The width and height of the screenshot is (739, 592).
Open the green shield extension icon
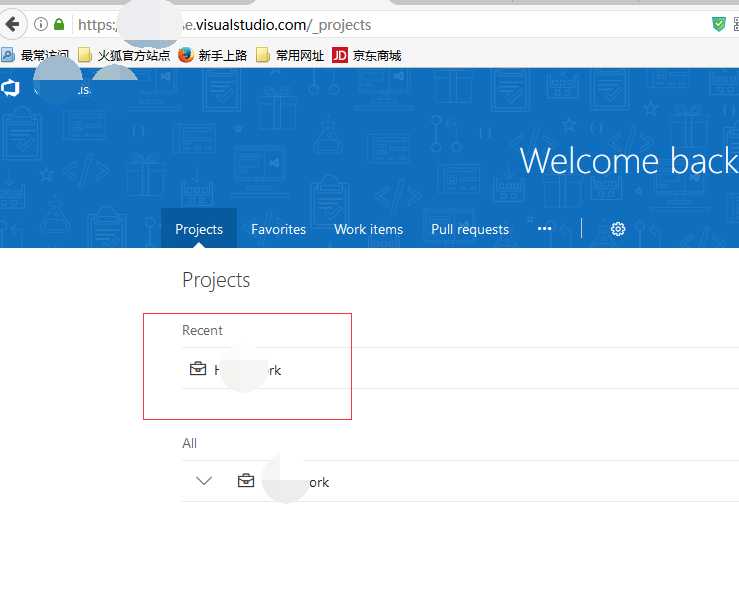click(x=718, y=24)
